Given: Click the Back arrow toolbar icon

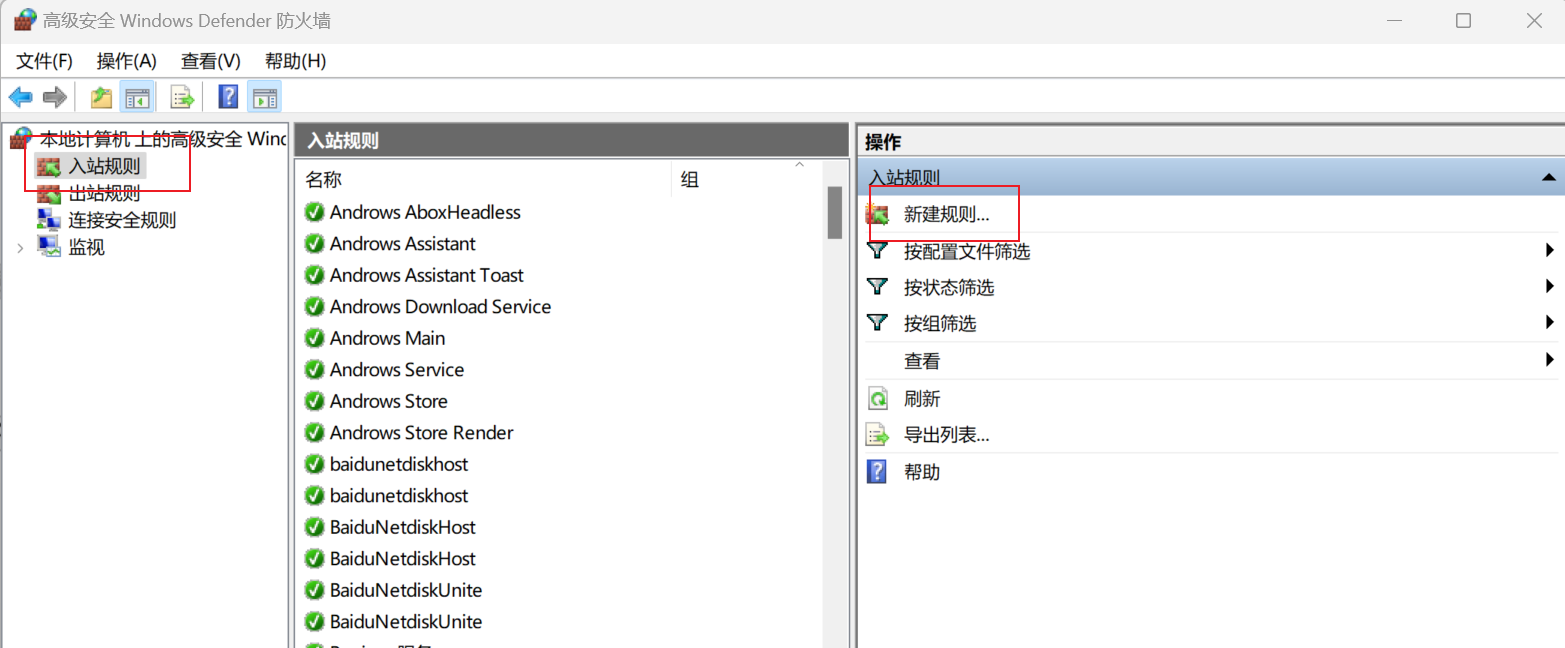Looking at the screenshot, I should point(21,97).
